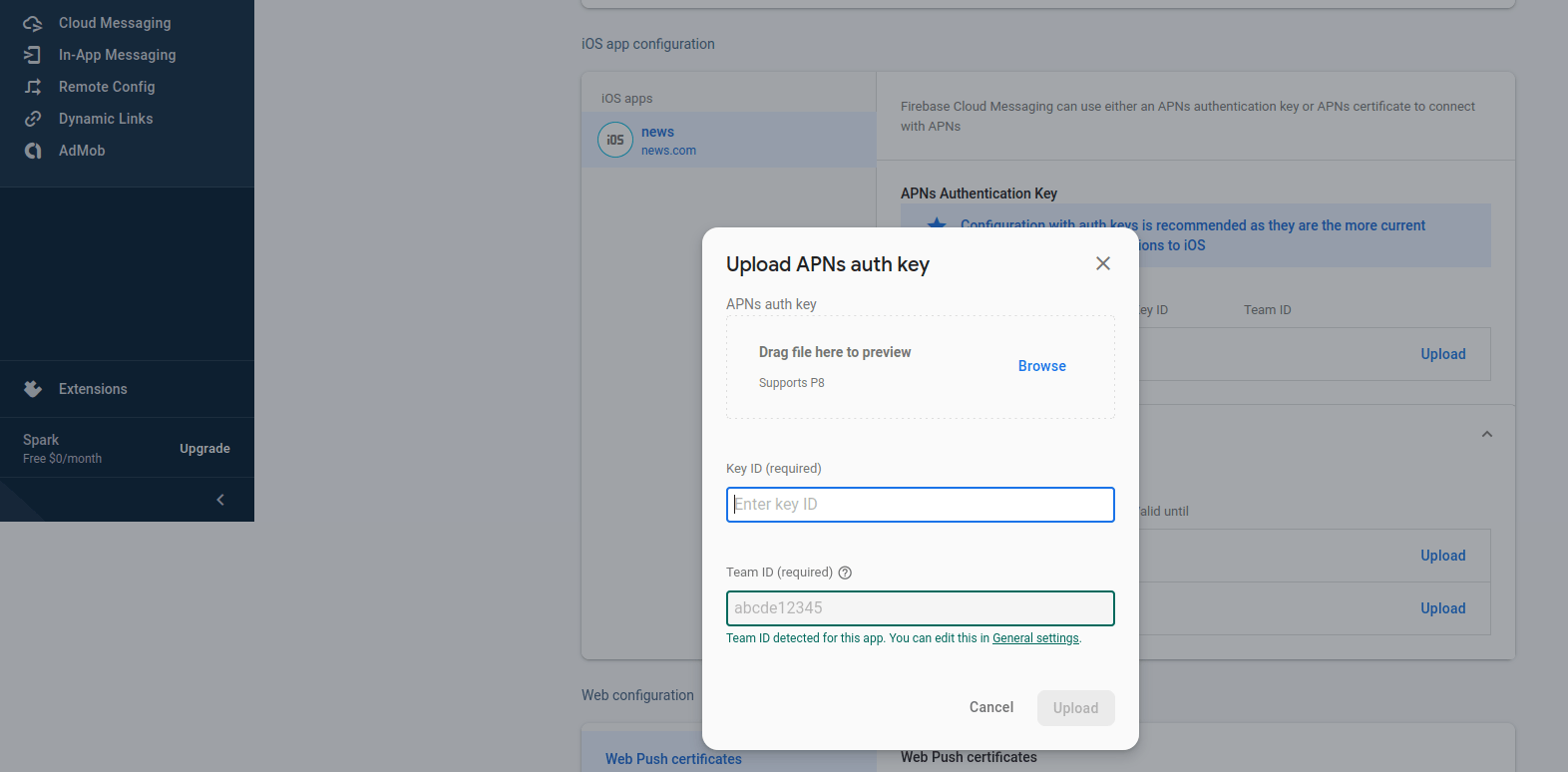Click Upgrade next to Spark plan
This screenshot has width=1568, height=772.
coord(204,449)
